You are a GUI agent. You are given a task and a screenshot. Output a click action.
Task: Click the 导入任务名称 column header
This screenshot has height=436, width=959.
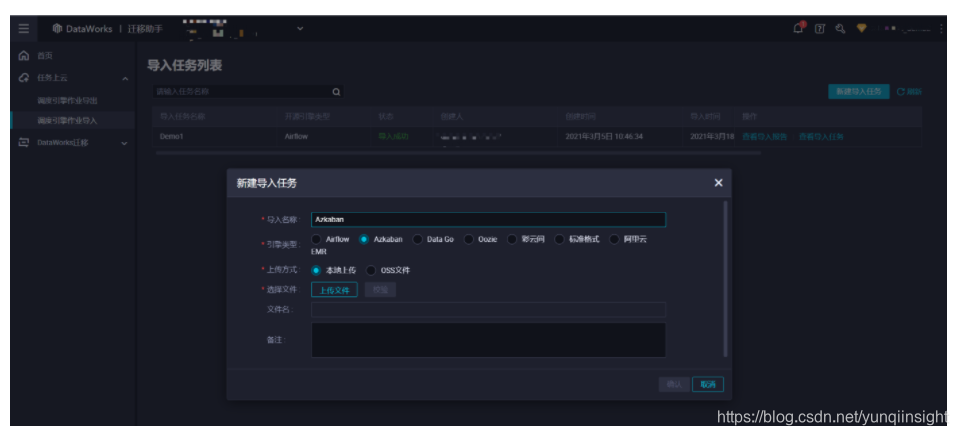[182, 116]
